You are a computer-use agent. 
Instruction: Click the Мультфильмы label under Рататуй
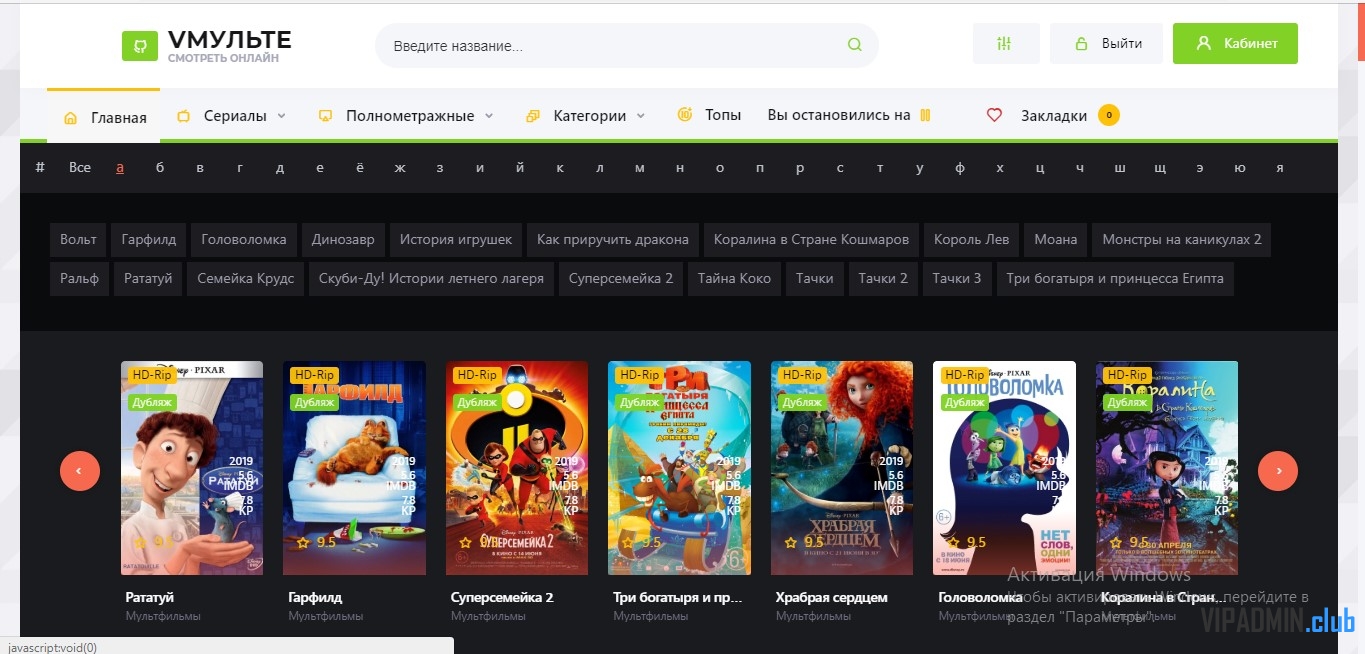163,617
